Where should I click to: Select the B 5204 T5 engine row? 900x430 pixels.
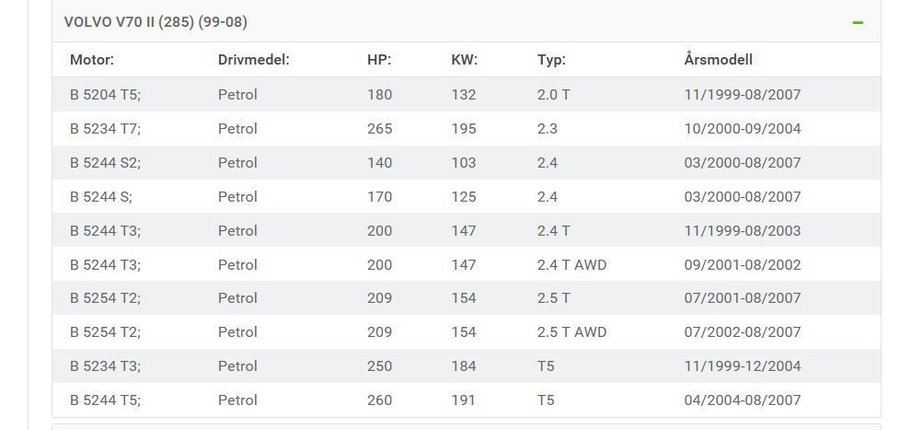point(105,95)
